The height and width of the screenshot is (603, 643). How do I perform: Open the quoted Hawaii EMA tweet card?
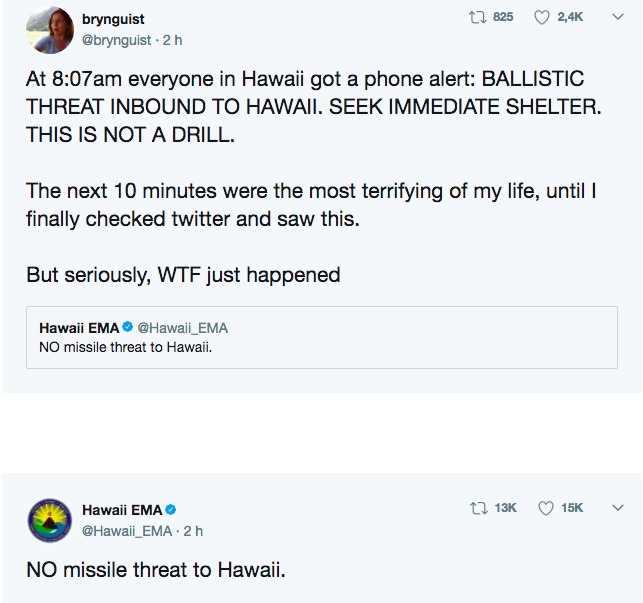coord(322,337)
